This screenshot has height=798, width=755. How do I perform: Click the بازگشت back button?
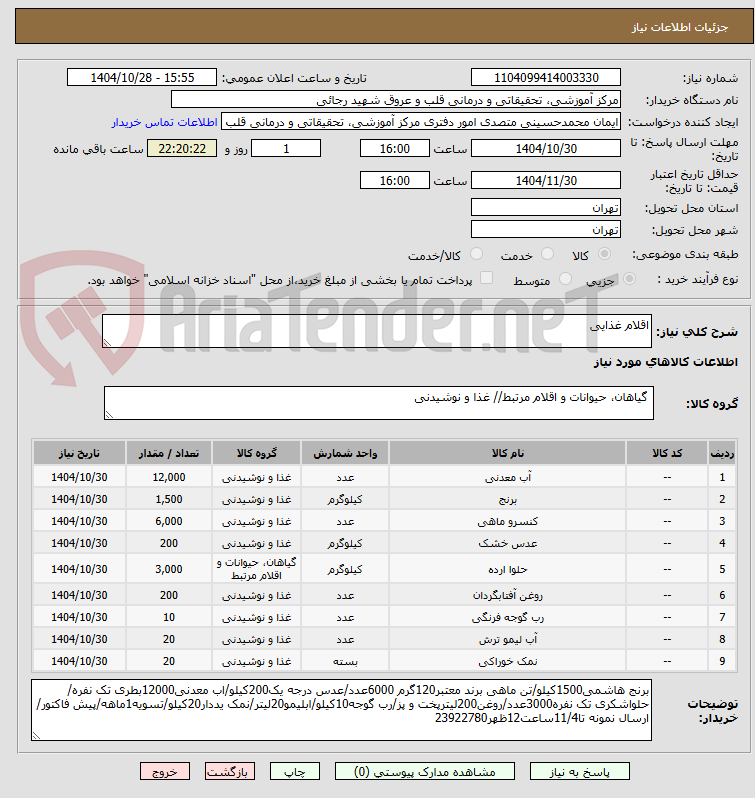229,772
